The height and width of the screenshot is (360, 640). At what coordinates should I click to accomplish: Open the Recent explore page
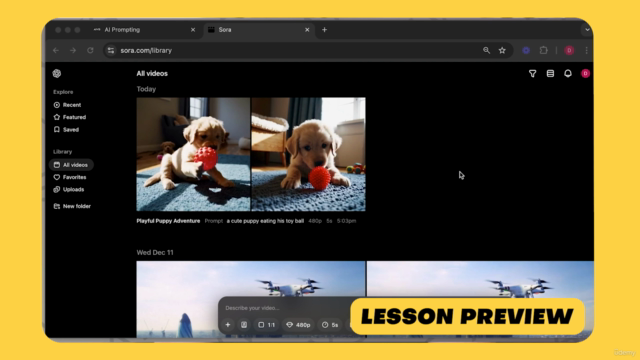[67, 105]
